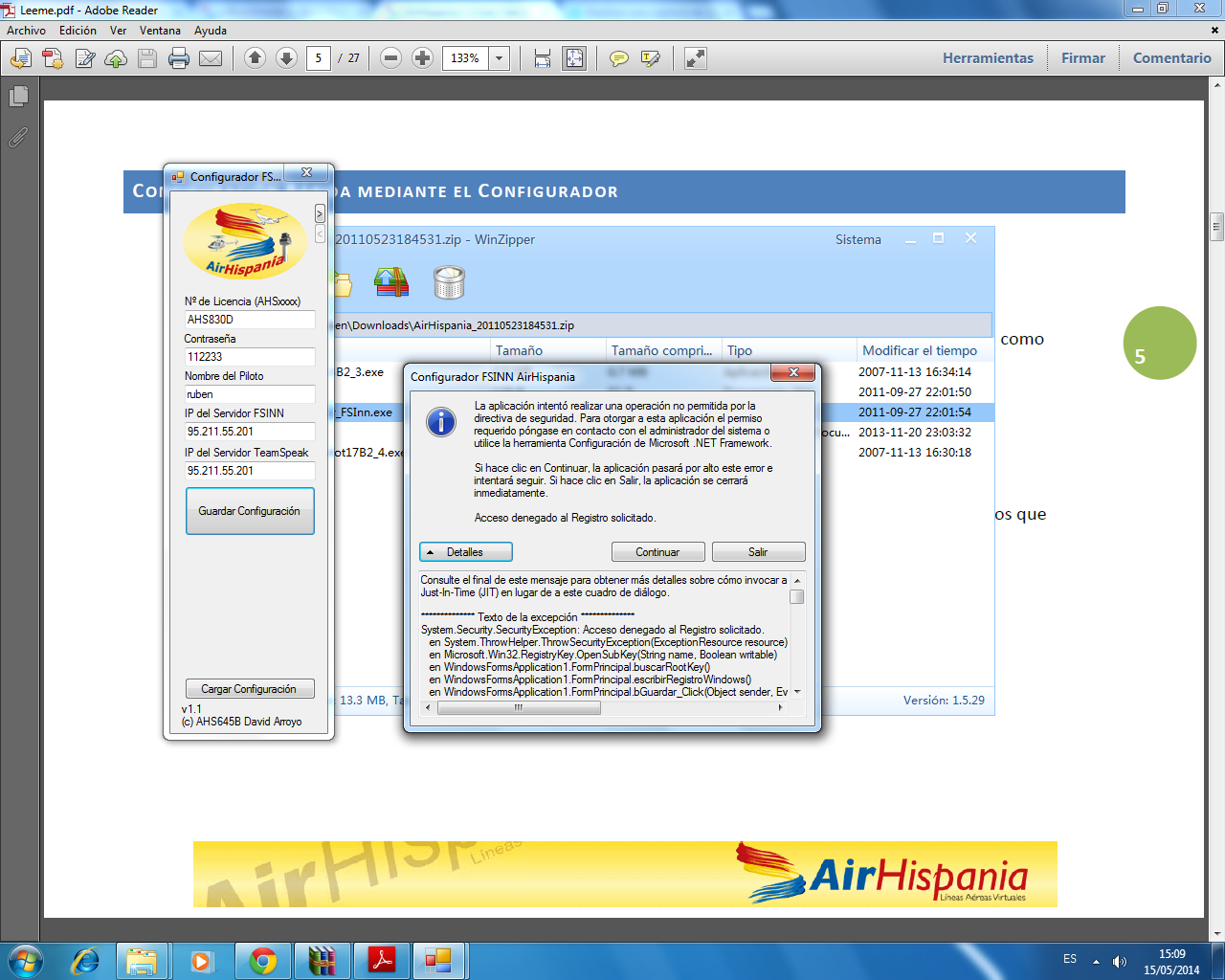Screen dimensions: 1225x980
Task: Toggle fit to window width view
Action: click(x=543, y=58)
